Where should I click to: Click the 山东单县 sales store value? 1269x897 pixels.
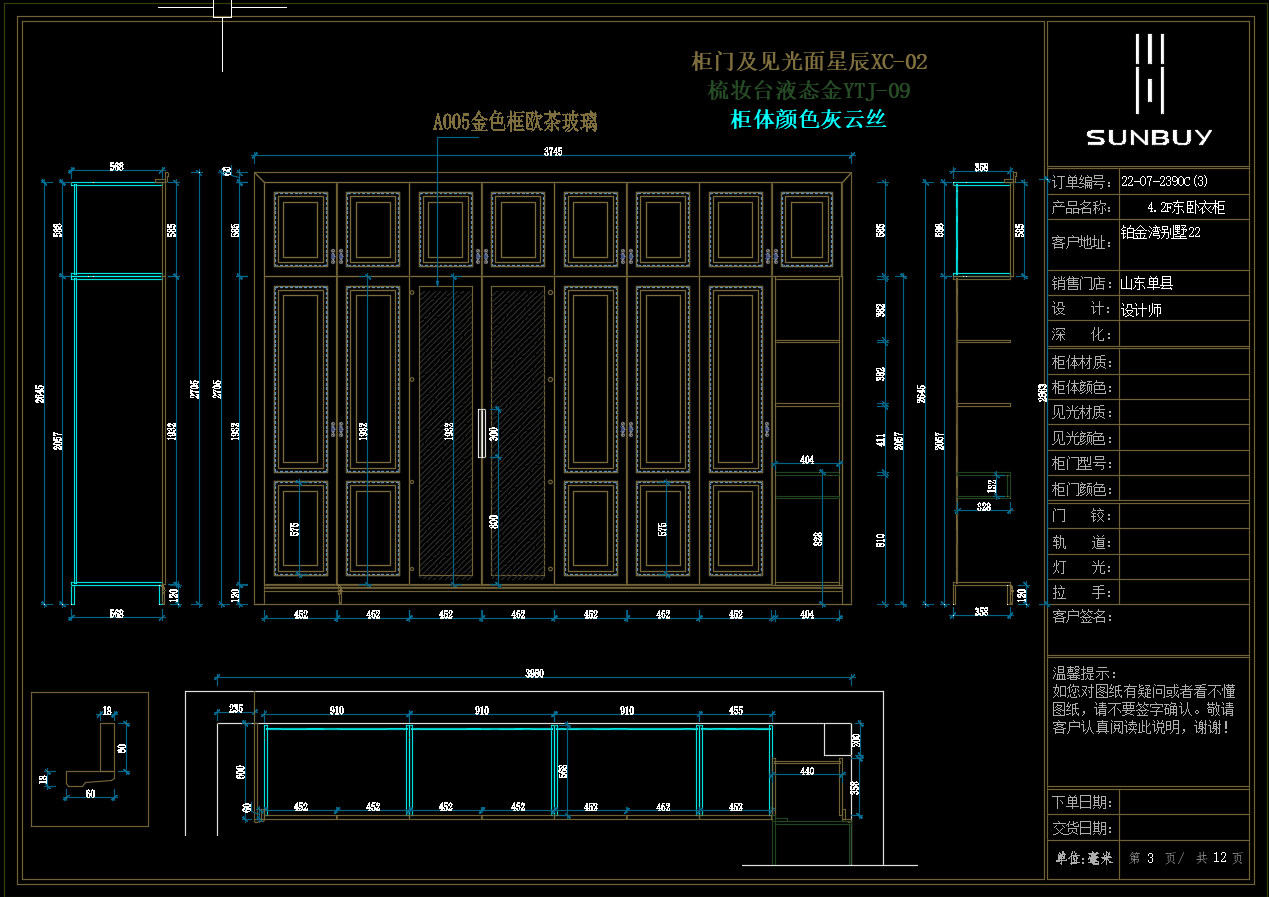(1146, 283)
